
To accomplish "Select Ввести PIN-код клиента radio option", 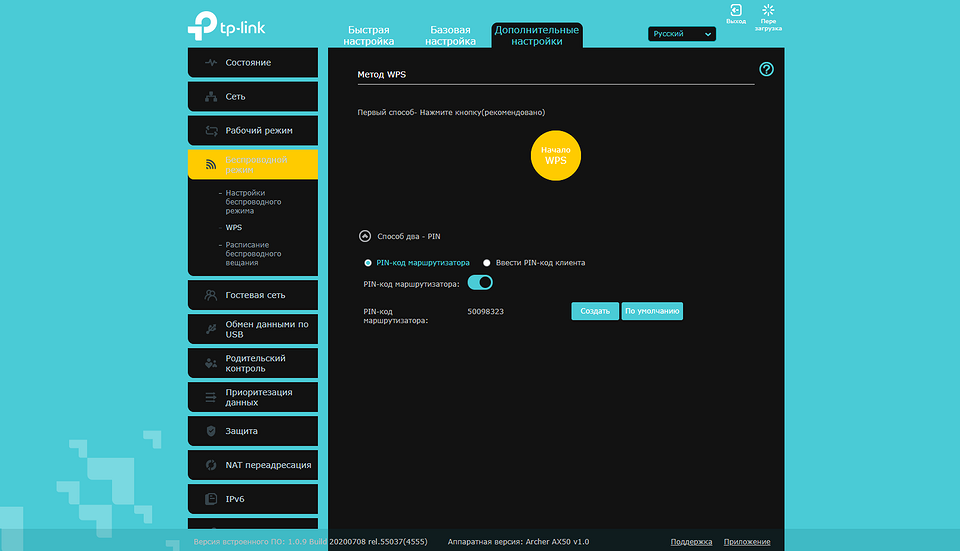I will [487, 263].
